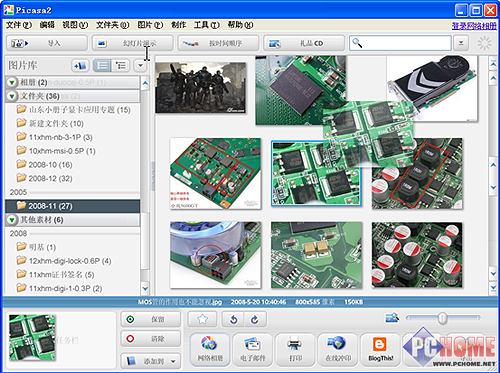This screenshot has height=373, width=500.
Task: Rotate picture clockwise
Action: point(255,319)
